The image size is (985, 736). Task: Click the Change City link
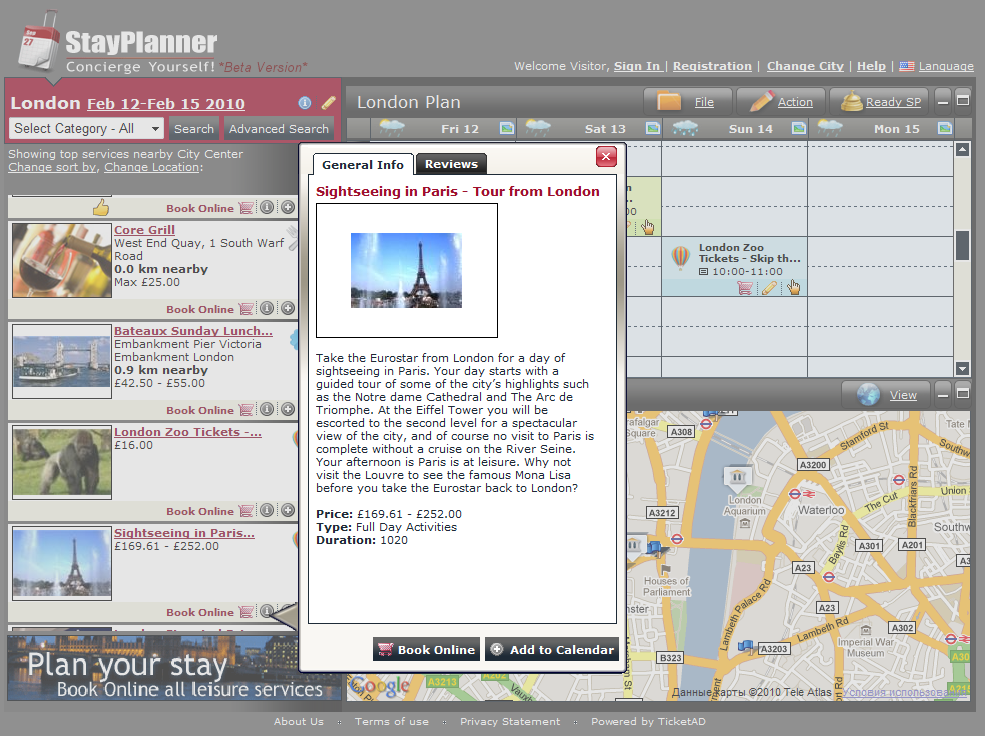point(805,66)
